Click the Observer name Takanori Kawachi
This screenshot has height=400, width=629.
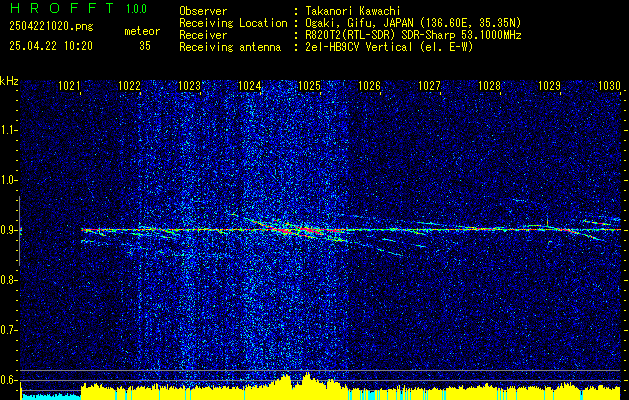(353, 11)
